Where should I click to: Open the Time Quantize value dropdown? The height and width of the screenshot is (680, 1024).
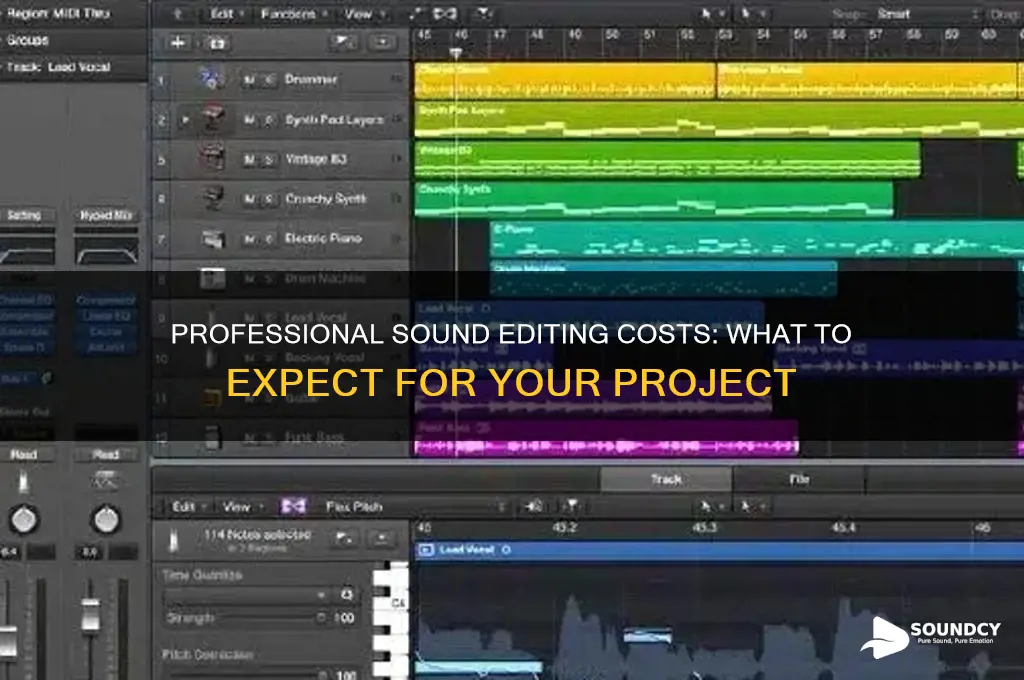[x=246, y=595]
